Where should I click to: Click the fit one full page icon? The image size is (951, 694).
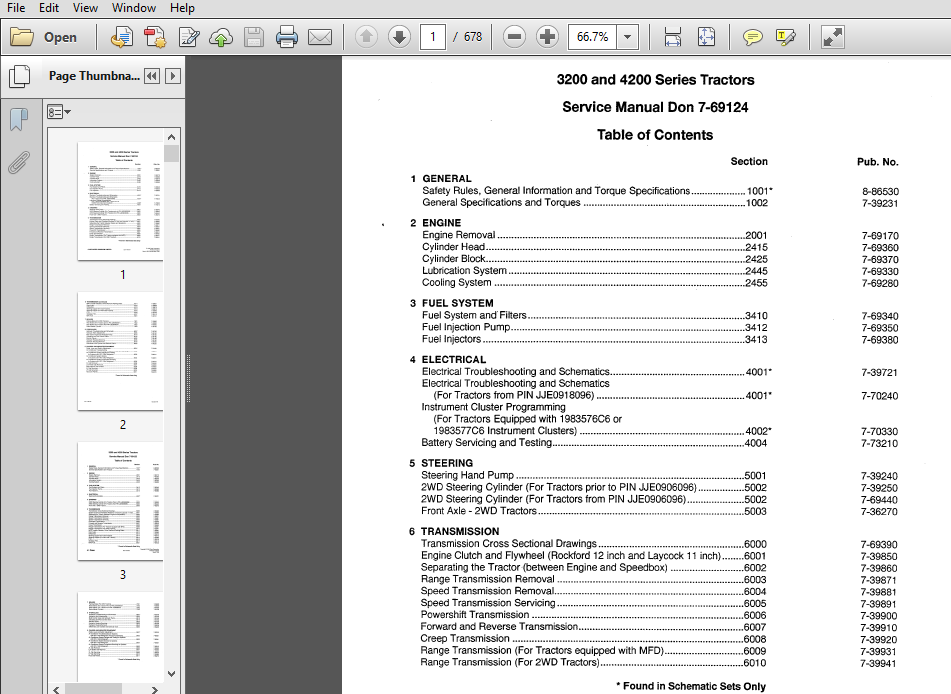click(707, 37)
